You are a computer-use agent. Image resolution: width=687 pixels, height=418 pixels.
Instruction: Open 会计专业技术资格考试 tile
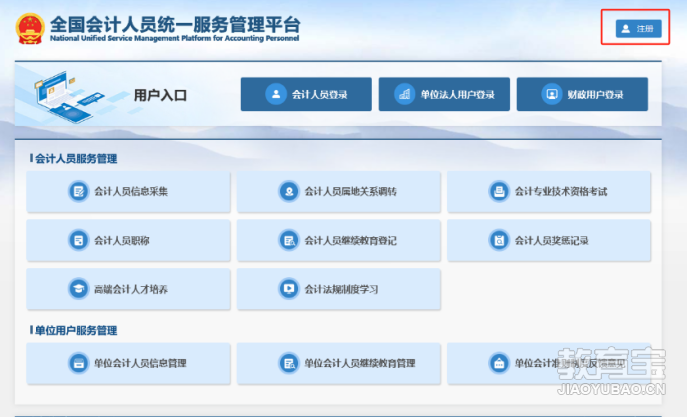coord(549,192)
